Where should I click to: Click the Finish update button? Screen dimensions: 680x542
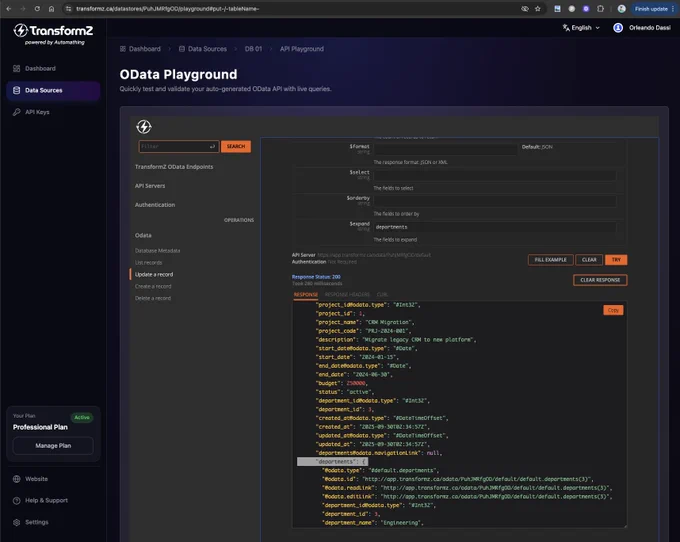click(x=654, y=9)
